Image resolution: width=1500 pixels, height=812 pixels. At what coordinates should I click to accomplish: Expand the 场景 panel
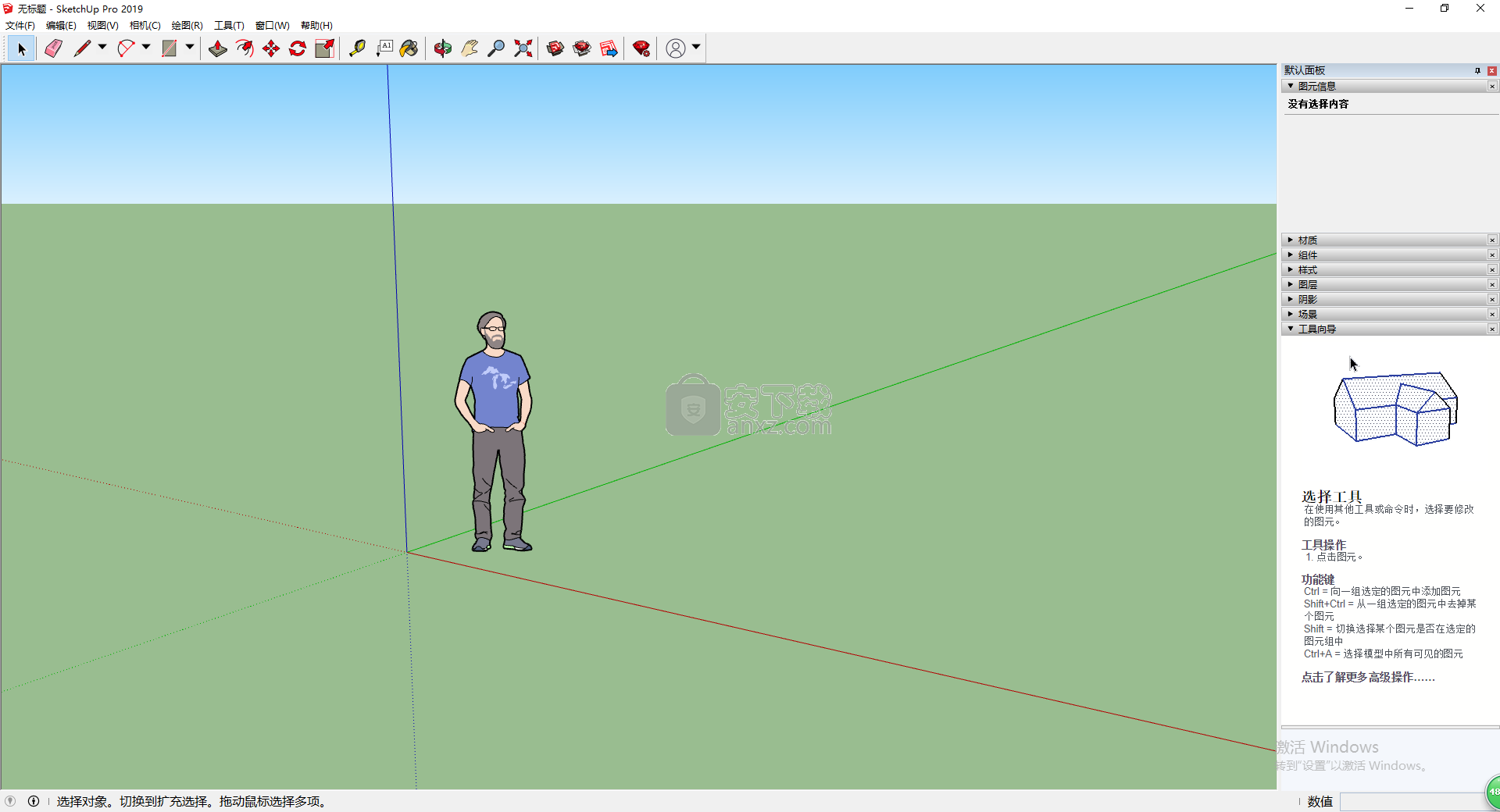click(1291, 314)
